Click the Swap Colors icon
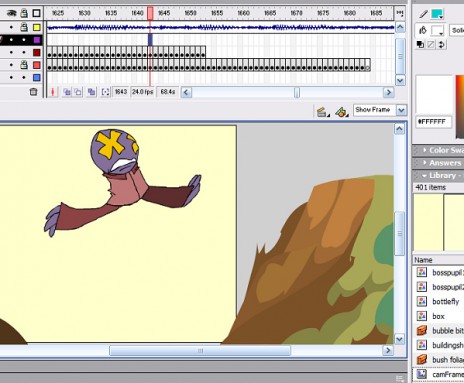Viewport: 464px width, 383px height. pyautogui.click(x=442, y=44)
